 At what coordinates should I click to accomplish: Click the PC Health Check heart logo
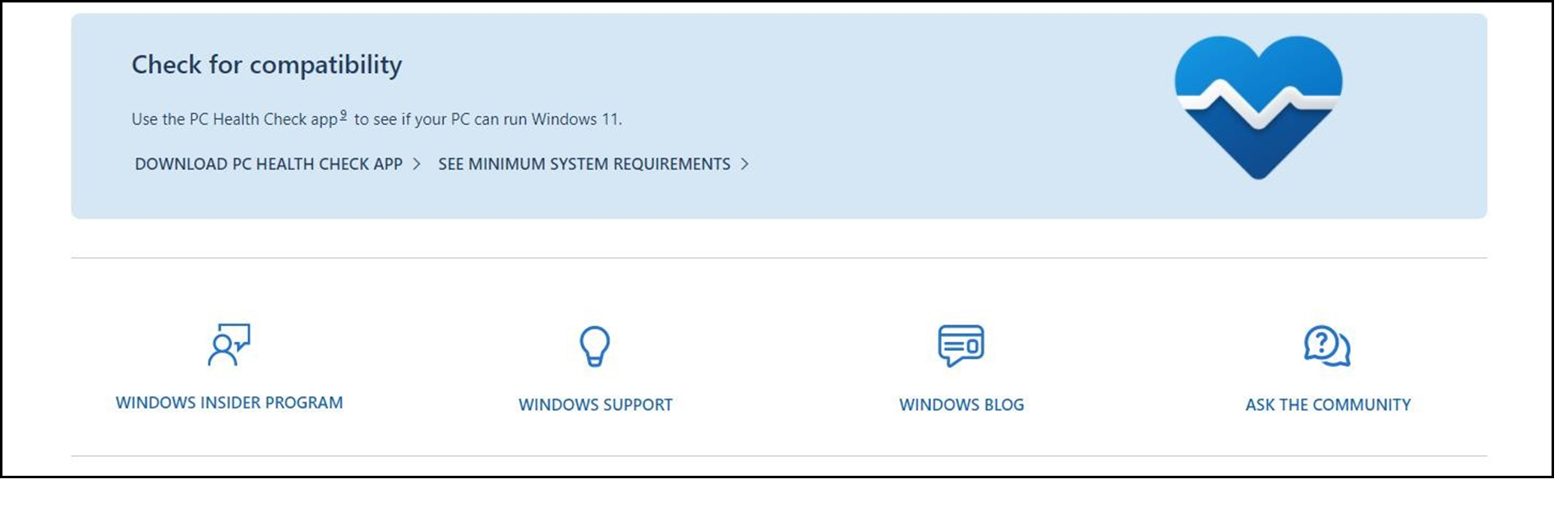click(x=1258, y=108)
